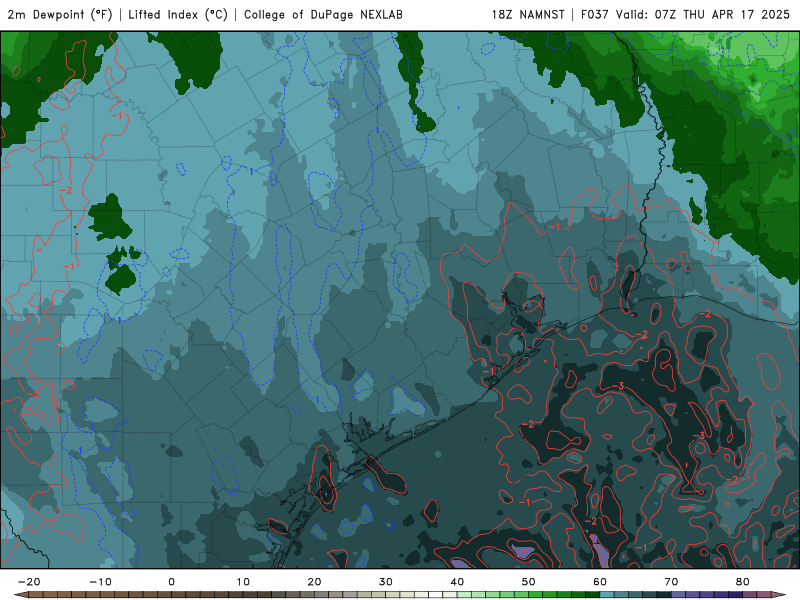This screenshot has height=600, width=800.
Task: Click the brown left arrow end of color bar
Action: click(x=21, y=595)
